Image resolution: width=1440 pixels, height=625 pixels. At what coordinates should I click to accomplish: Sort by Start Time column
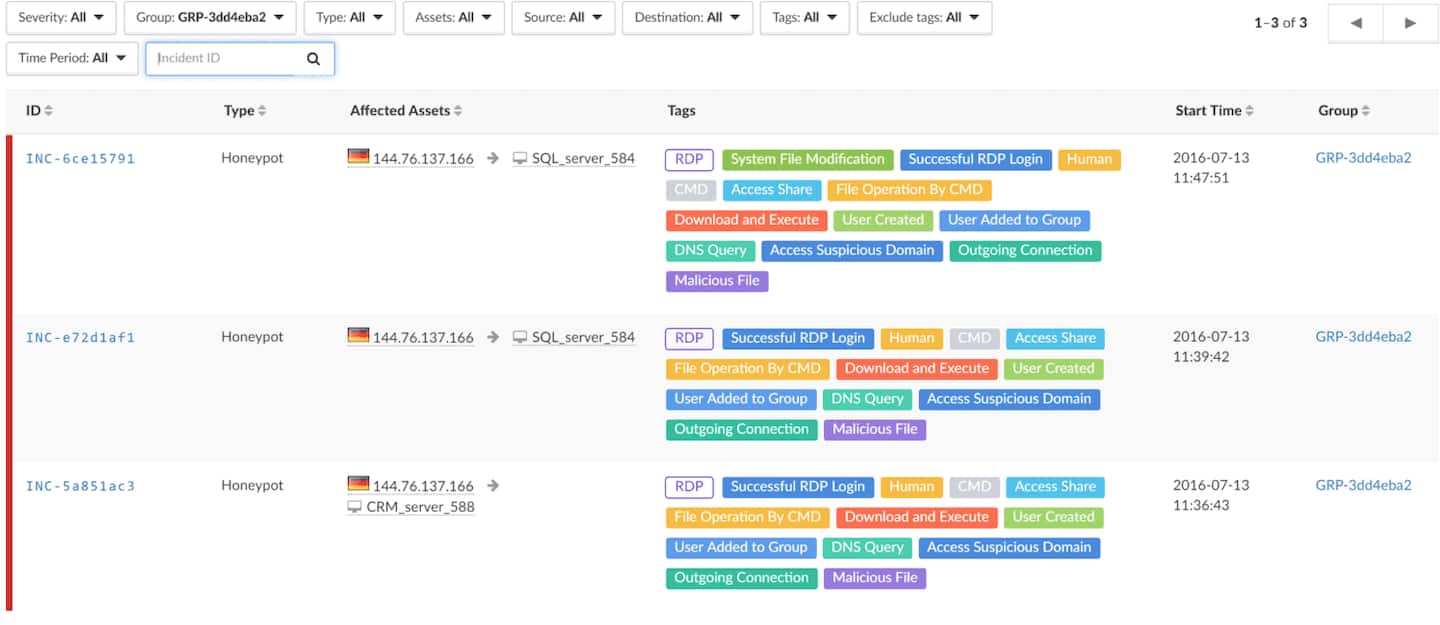pyautogui.click(x=1214, y=111)
